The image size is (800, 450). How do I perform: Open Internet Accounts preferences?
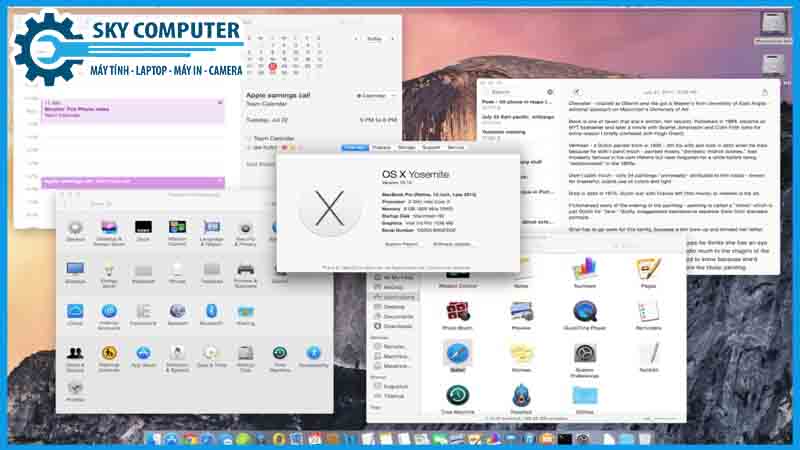click(109, 316)
